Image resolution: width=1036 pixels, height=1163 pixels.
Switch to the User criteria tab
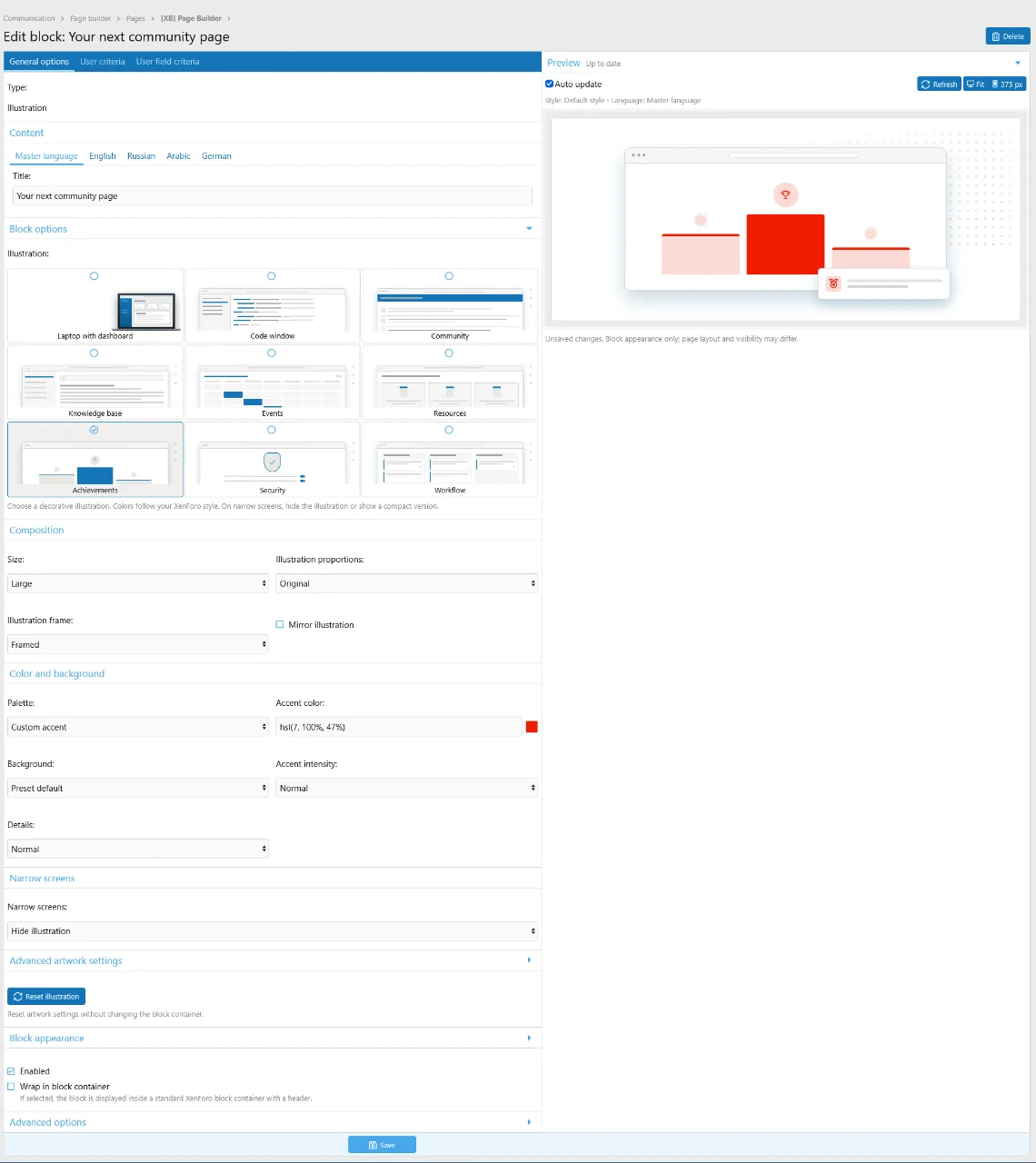103,62
